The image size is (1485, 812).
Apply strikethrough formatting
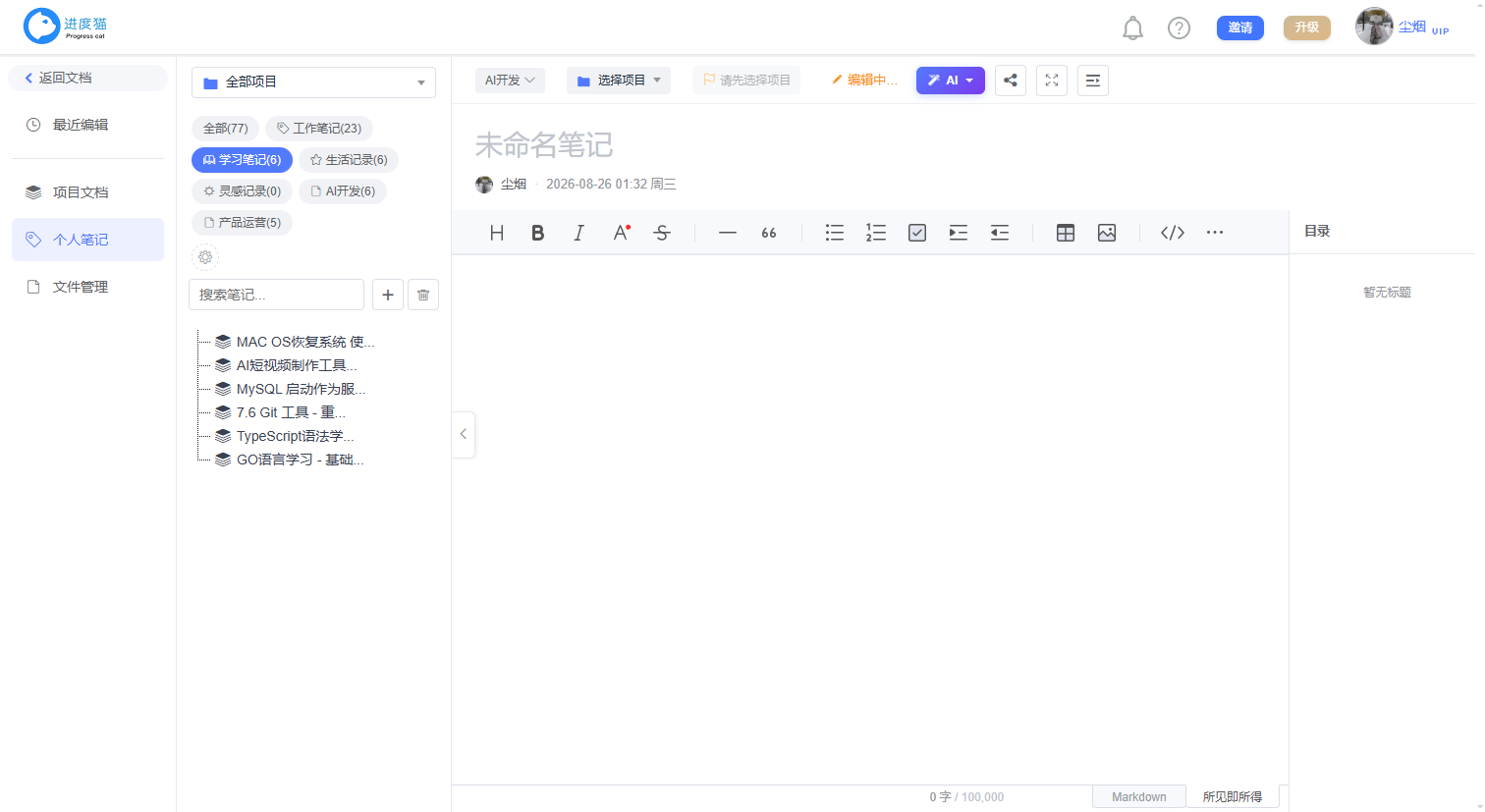tap(662, 233)
